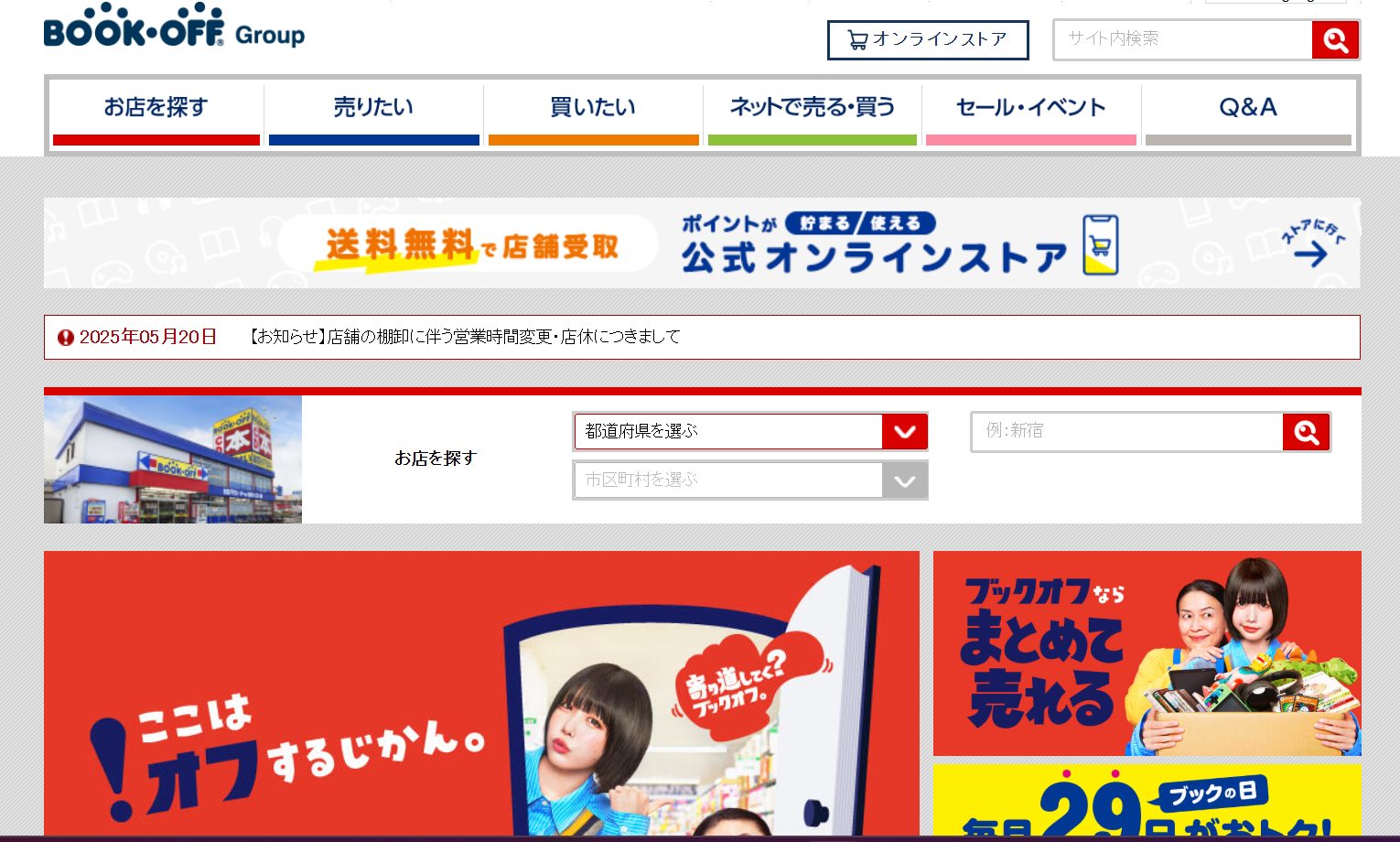Open the 店舗の棚卸 notice link
The width and height of the screenshot is (1400, 842).
coord(465,337)
